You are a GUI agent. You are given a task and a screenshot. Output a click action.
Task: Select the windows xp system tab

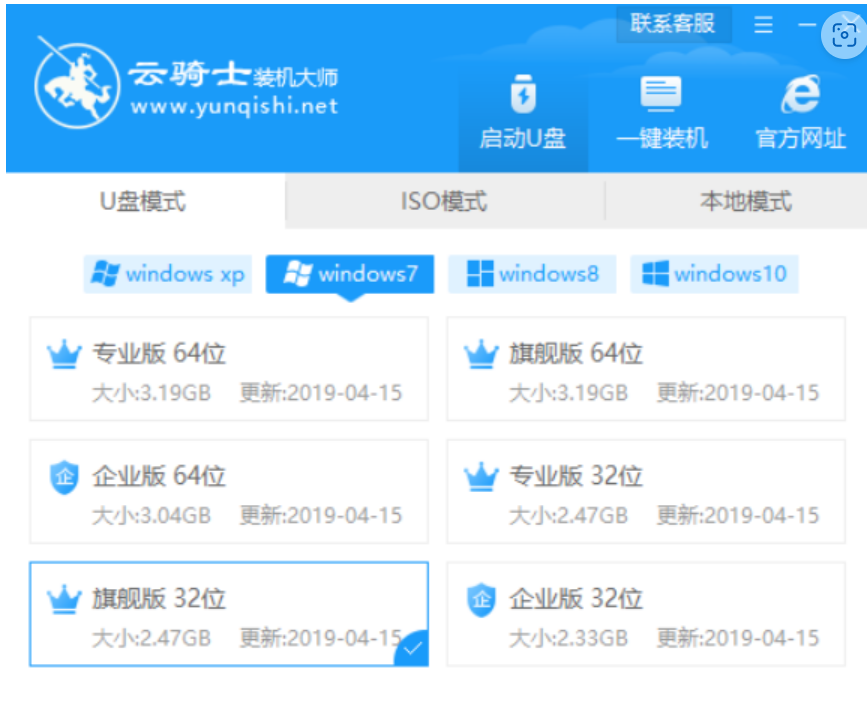[x=168, y=274]
